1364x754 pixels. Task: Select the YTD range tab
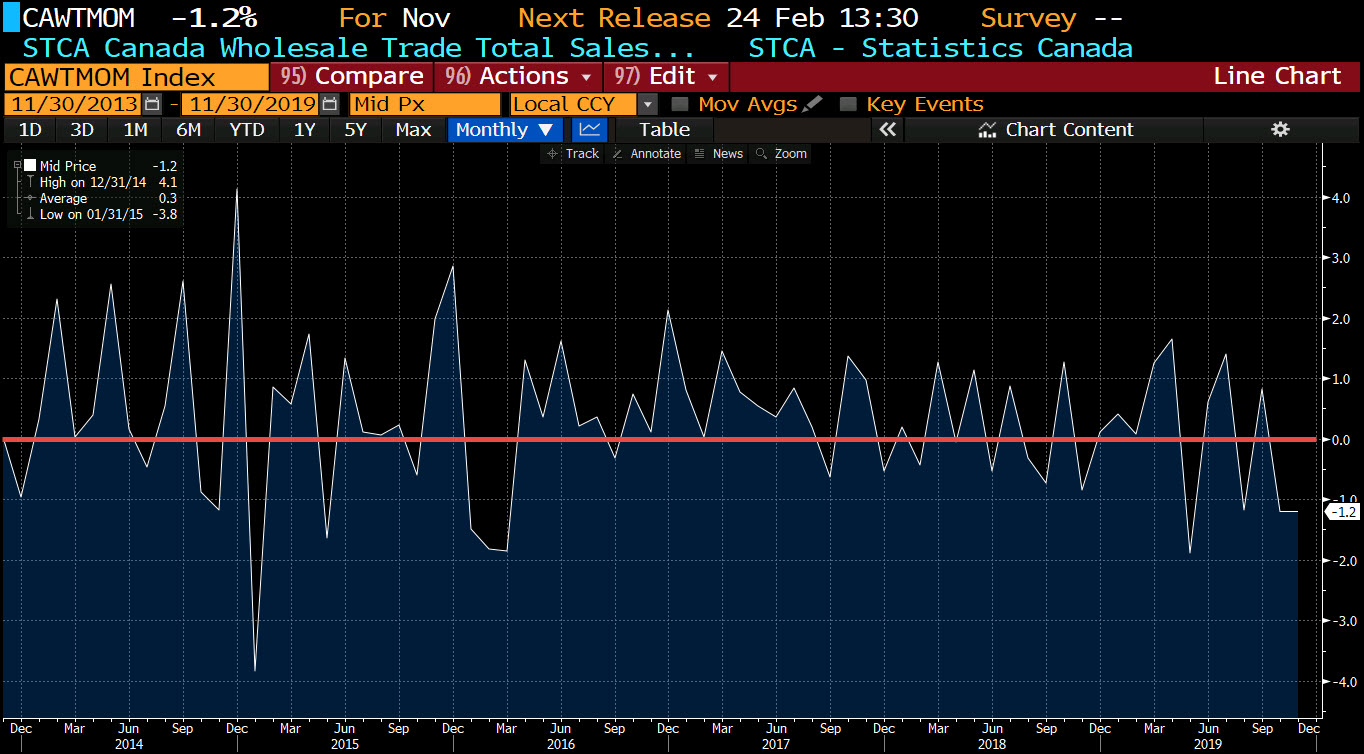(246, 129)
